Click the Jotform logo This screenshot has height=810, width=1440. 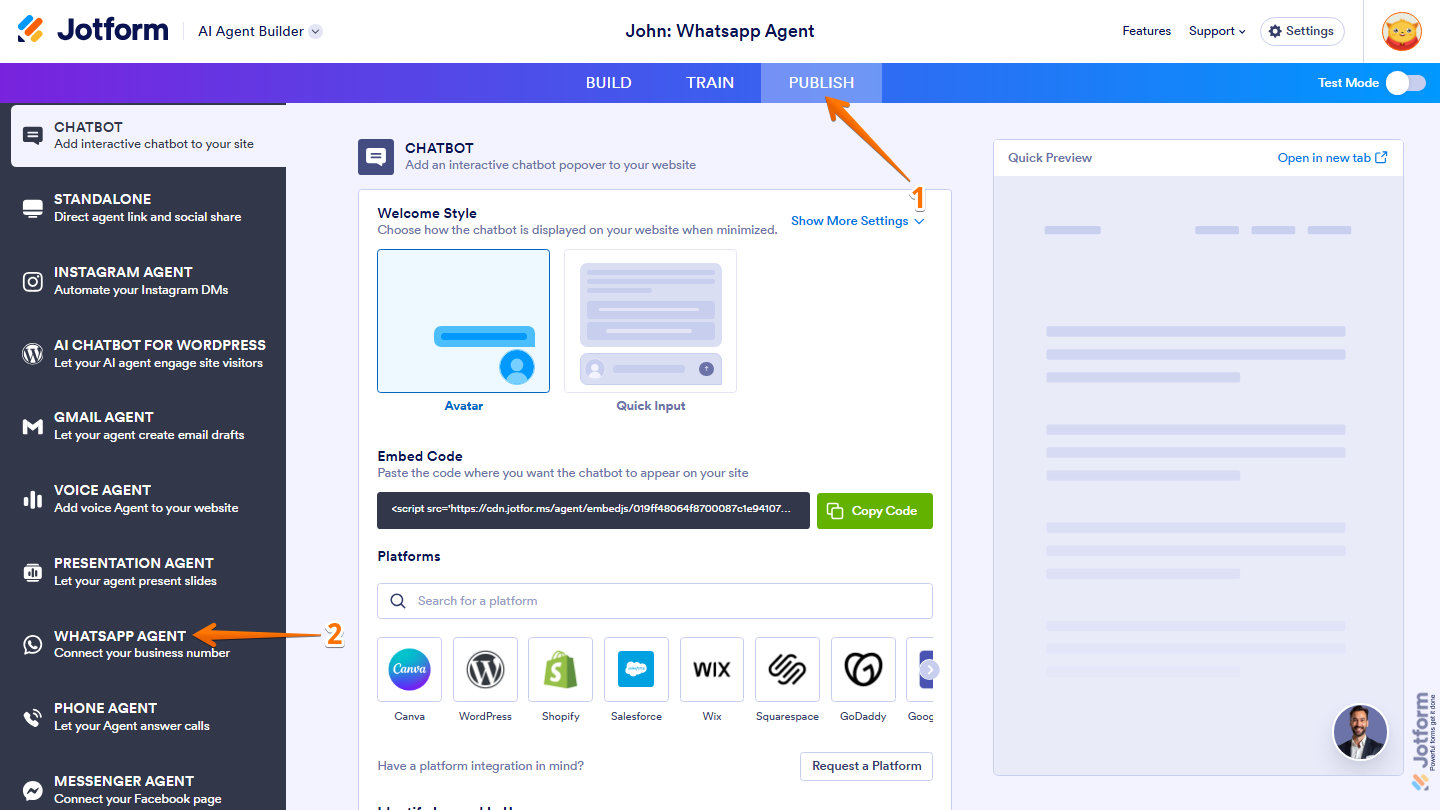coord(93,30)
